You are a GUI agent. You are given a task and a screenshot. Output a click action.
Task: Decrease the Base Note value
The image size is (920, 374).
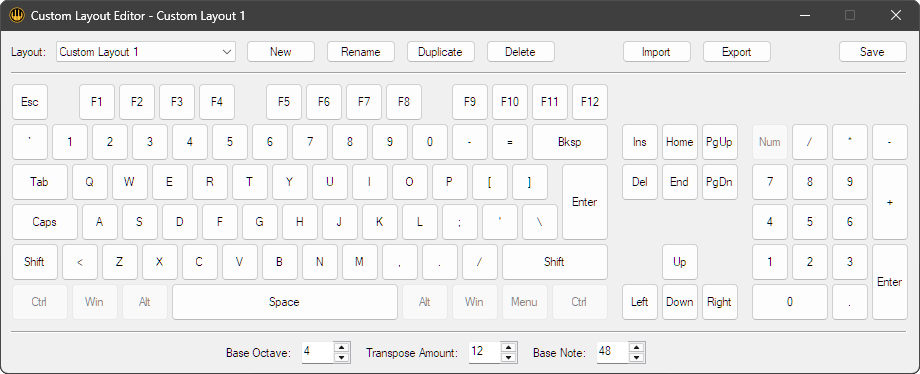(637, 358)
